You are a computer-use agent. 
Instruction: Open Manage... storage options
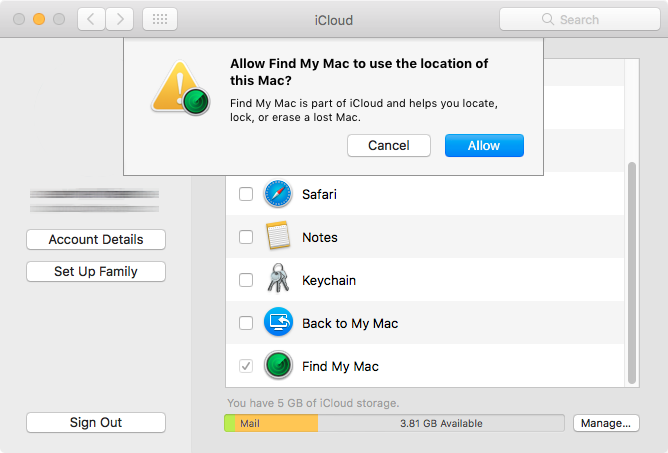606,423
